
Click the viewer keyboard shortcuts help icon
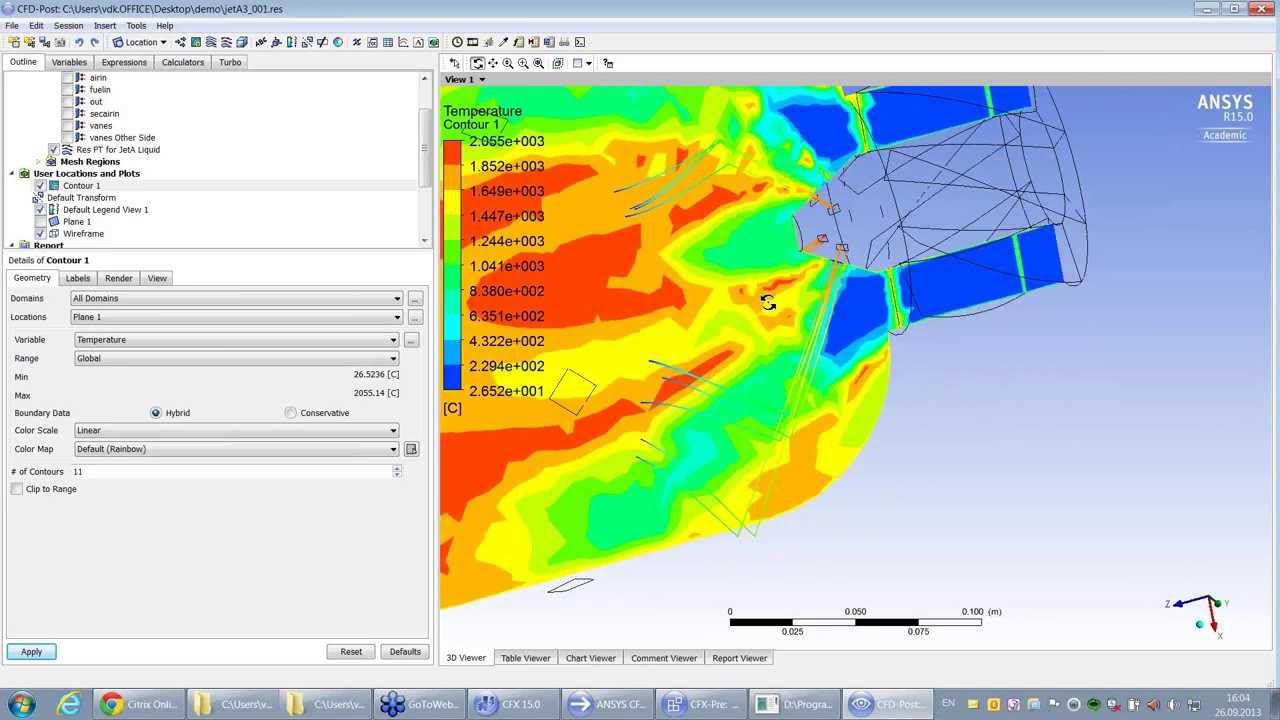coord(608,63)
